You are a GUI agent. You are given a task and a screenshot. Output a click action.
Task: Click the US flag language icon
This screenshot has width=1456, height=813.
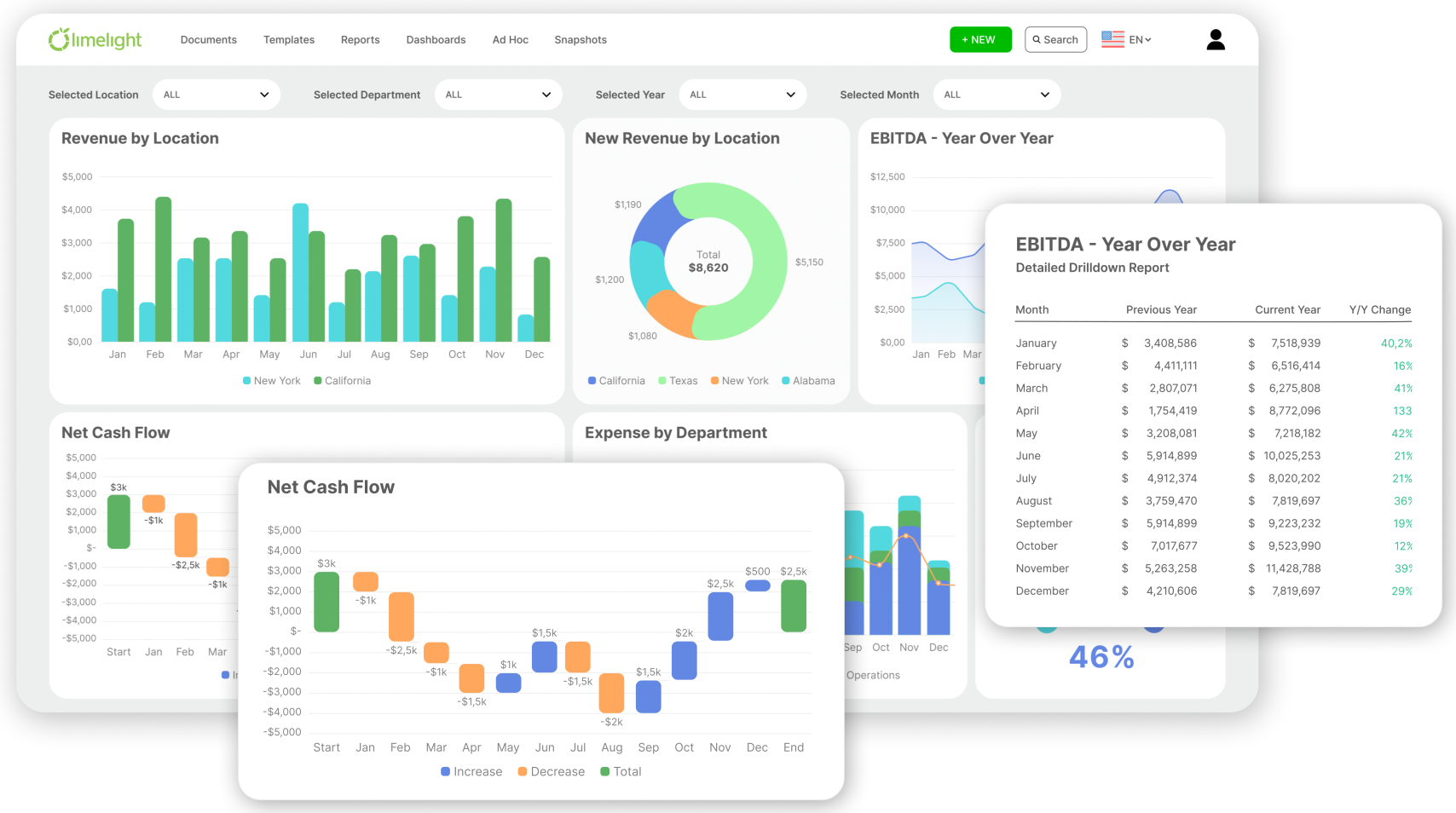point(1112,38)
